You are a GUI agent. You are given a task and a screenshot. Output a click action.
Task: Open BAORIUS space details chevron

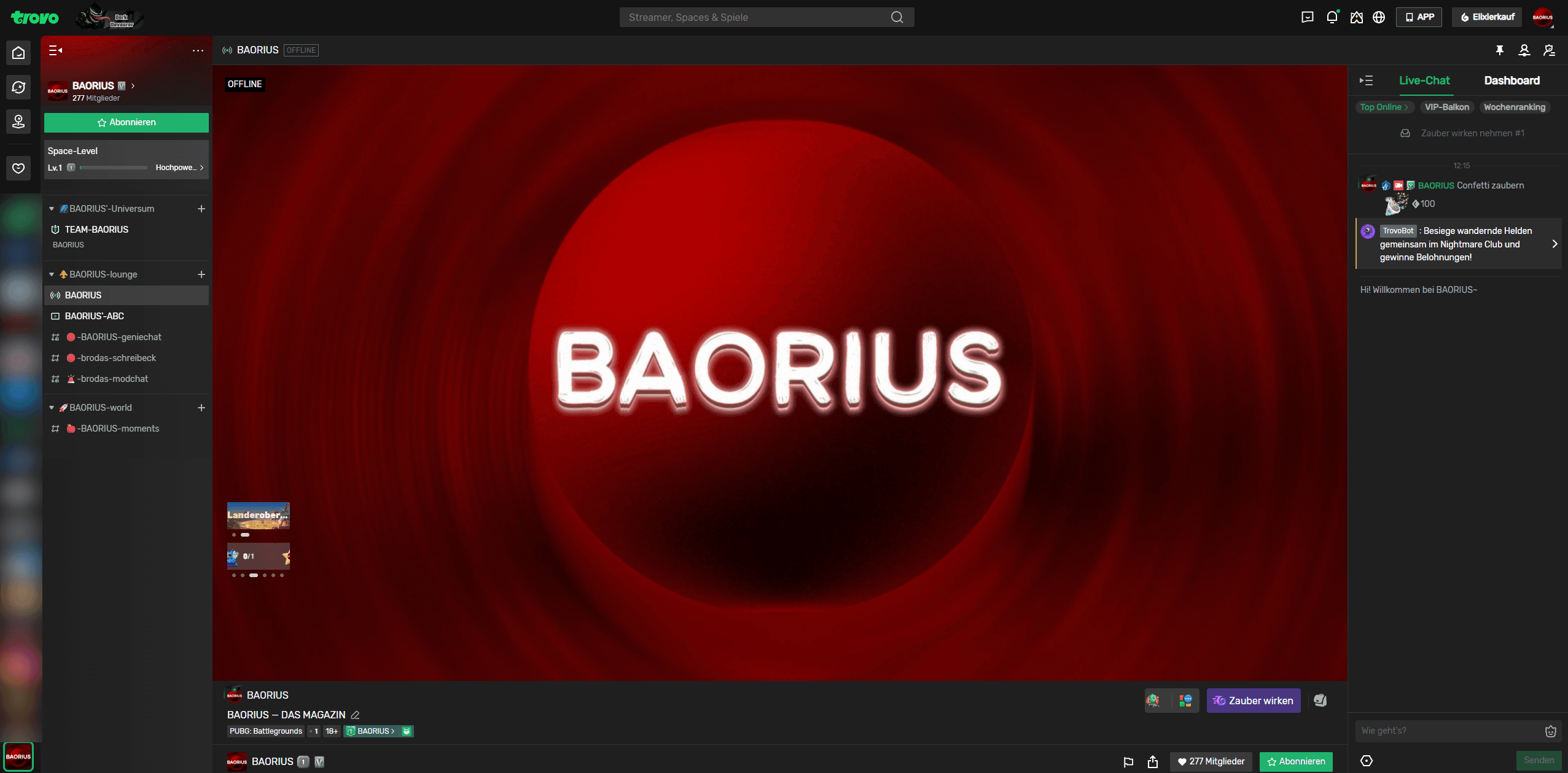point(133,86)
